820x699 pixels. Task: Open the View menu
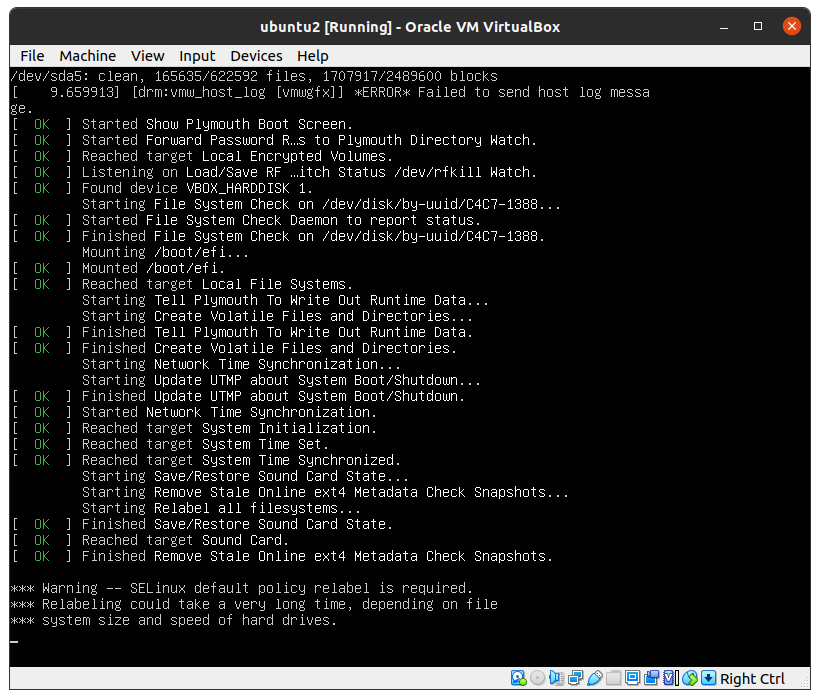(x=147, y=56)
